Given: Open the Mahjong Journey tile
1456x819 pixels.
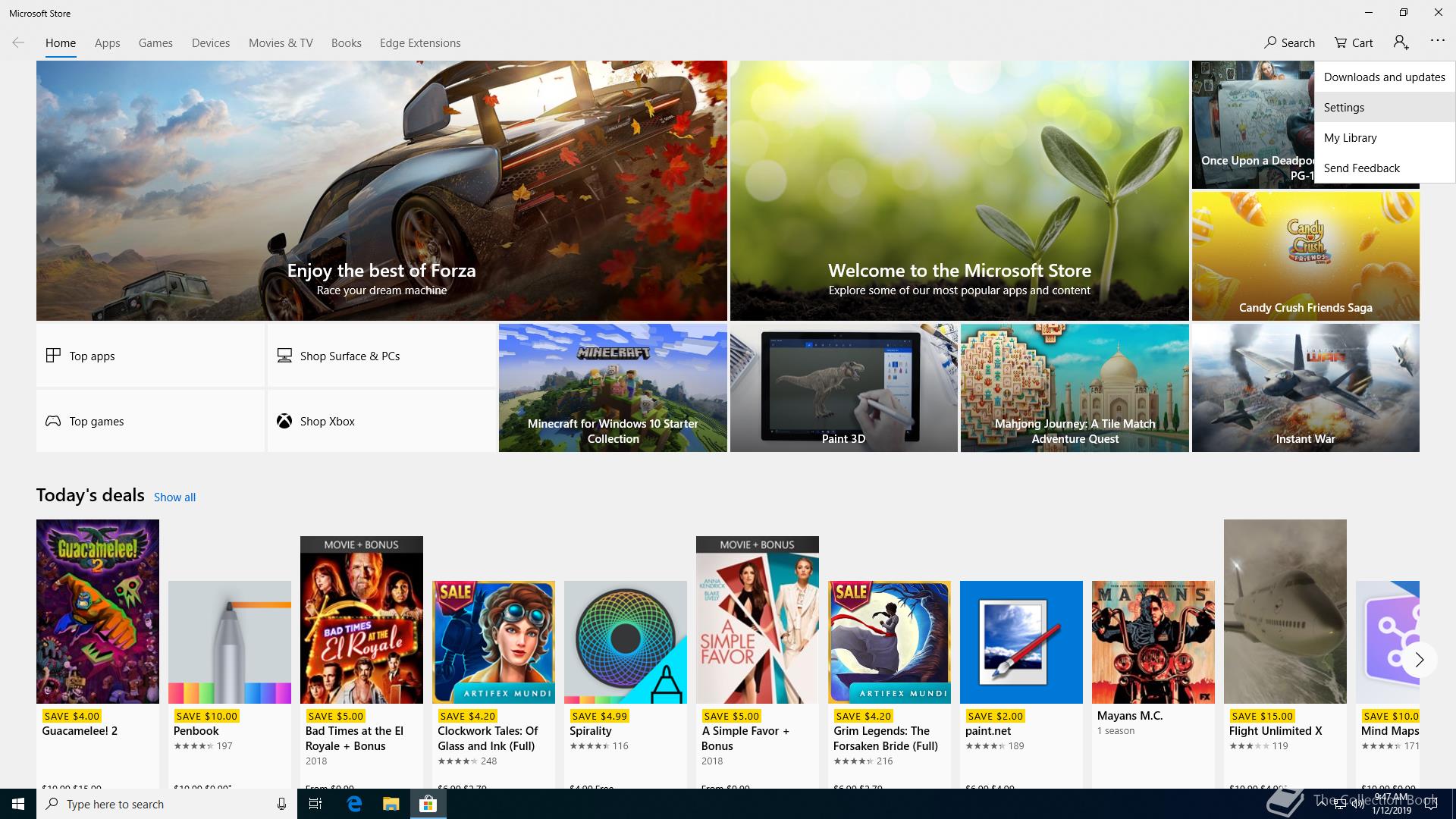Looking at the screenshot, I should tap(1075, 388).
